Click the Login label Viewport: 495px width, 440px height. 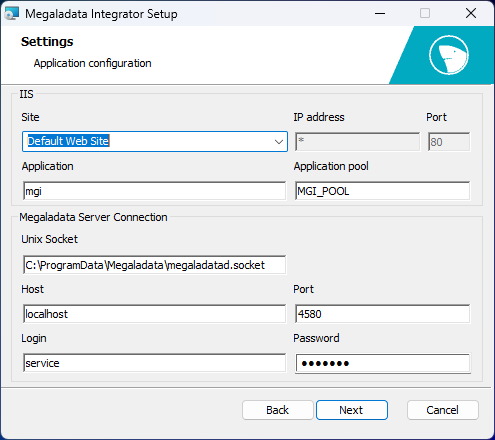pyautogui.click(x=34, y=338)
